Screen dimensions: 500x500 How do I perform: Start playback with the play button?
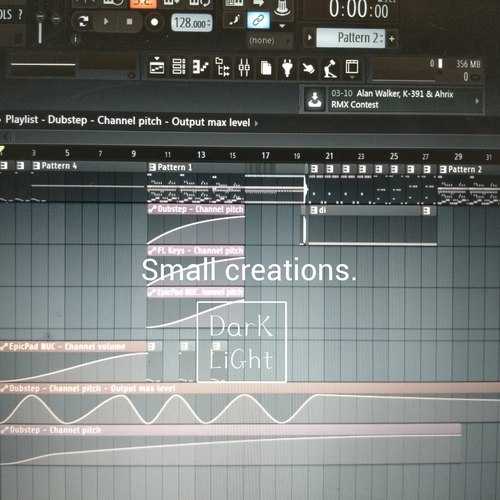coord(106,22)
